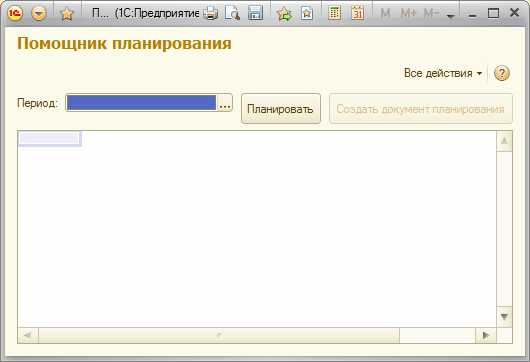This screenshot has height=362, width=530.
Task: Click the M memory button
Action: coord(385,14)
